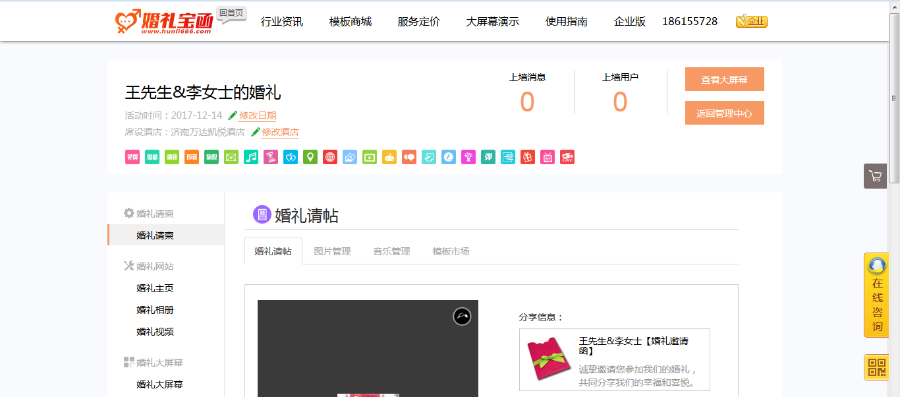Open the green location pin icon
The image size is (900, 397).
311,157
